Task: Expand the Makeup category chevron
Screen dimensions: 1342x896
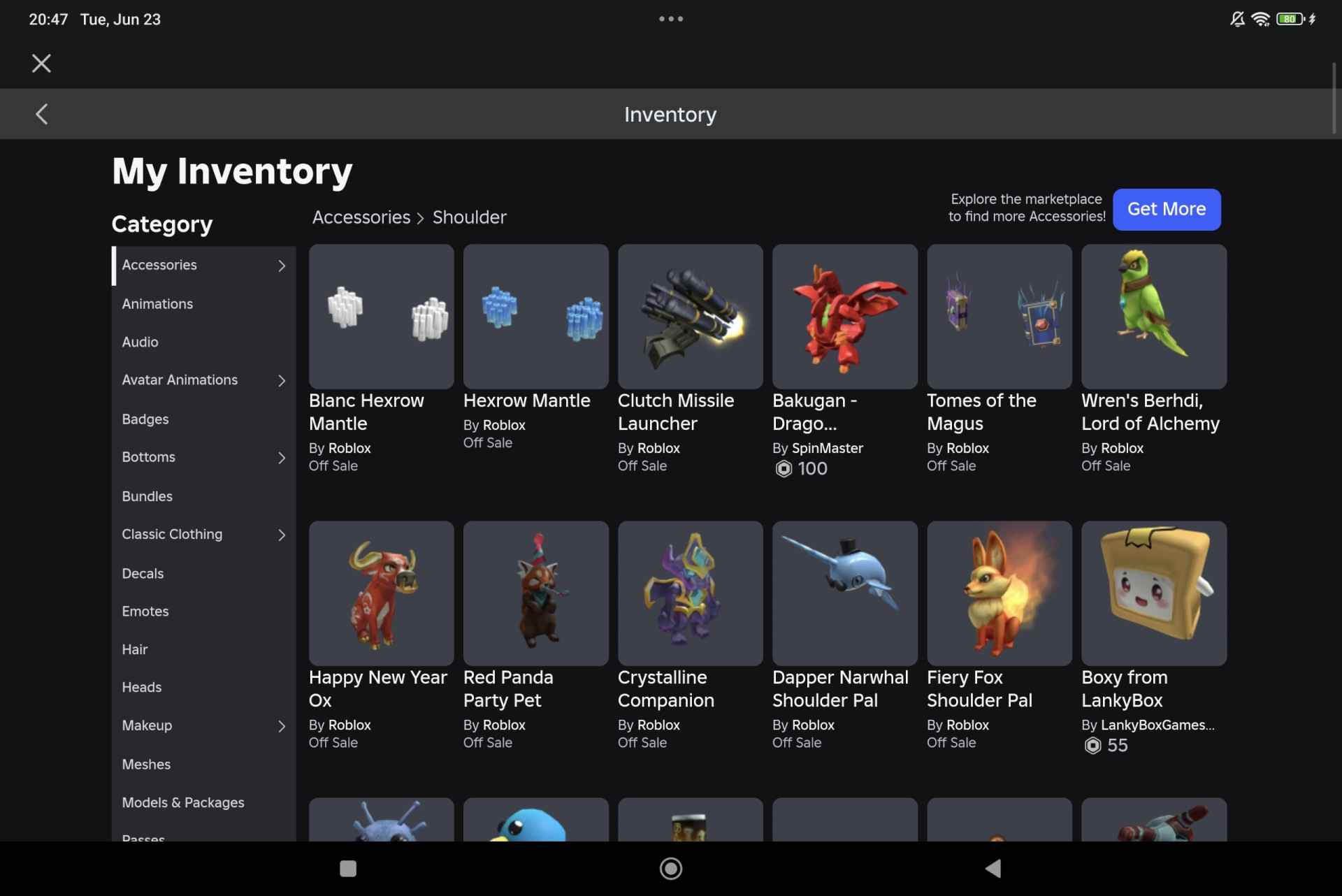Action: tap(282, 726)
